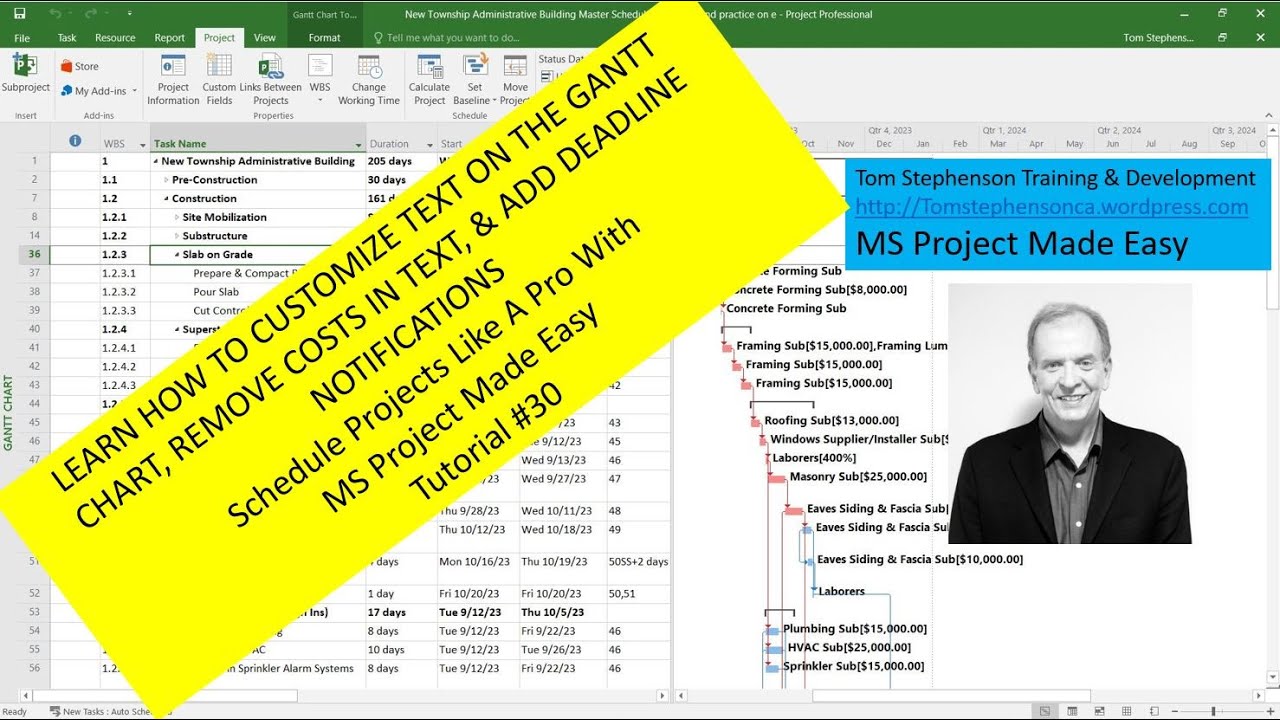Switch to Gantt Chart view status bar icon

coord(1044,712)
